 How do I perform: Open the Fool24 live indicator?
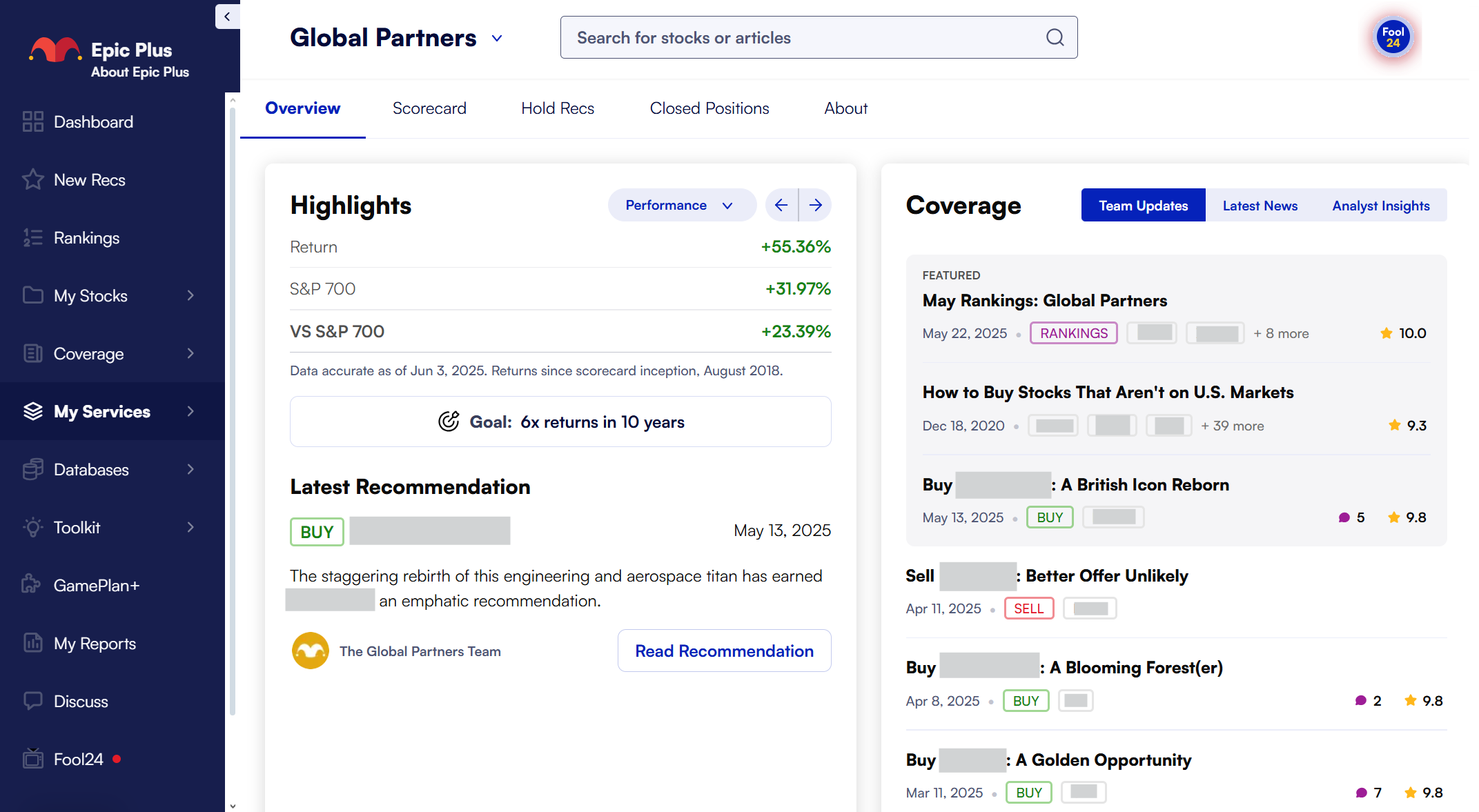116,759
